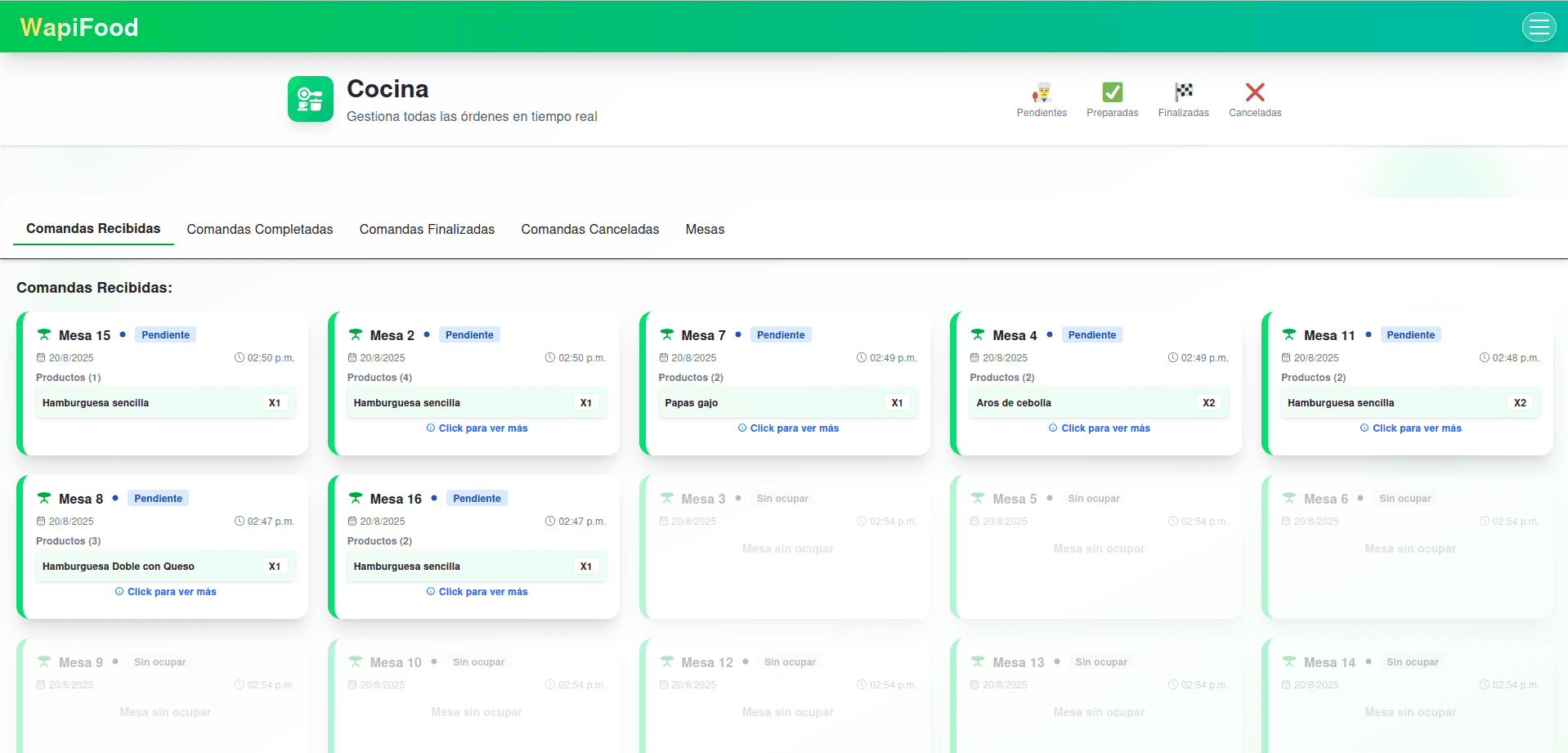This screenshot has width=1568, height=753.
Task: Expand Mesa 8 with Click para ver más
Action: [x=166, y=592]
